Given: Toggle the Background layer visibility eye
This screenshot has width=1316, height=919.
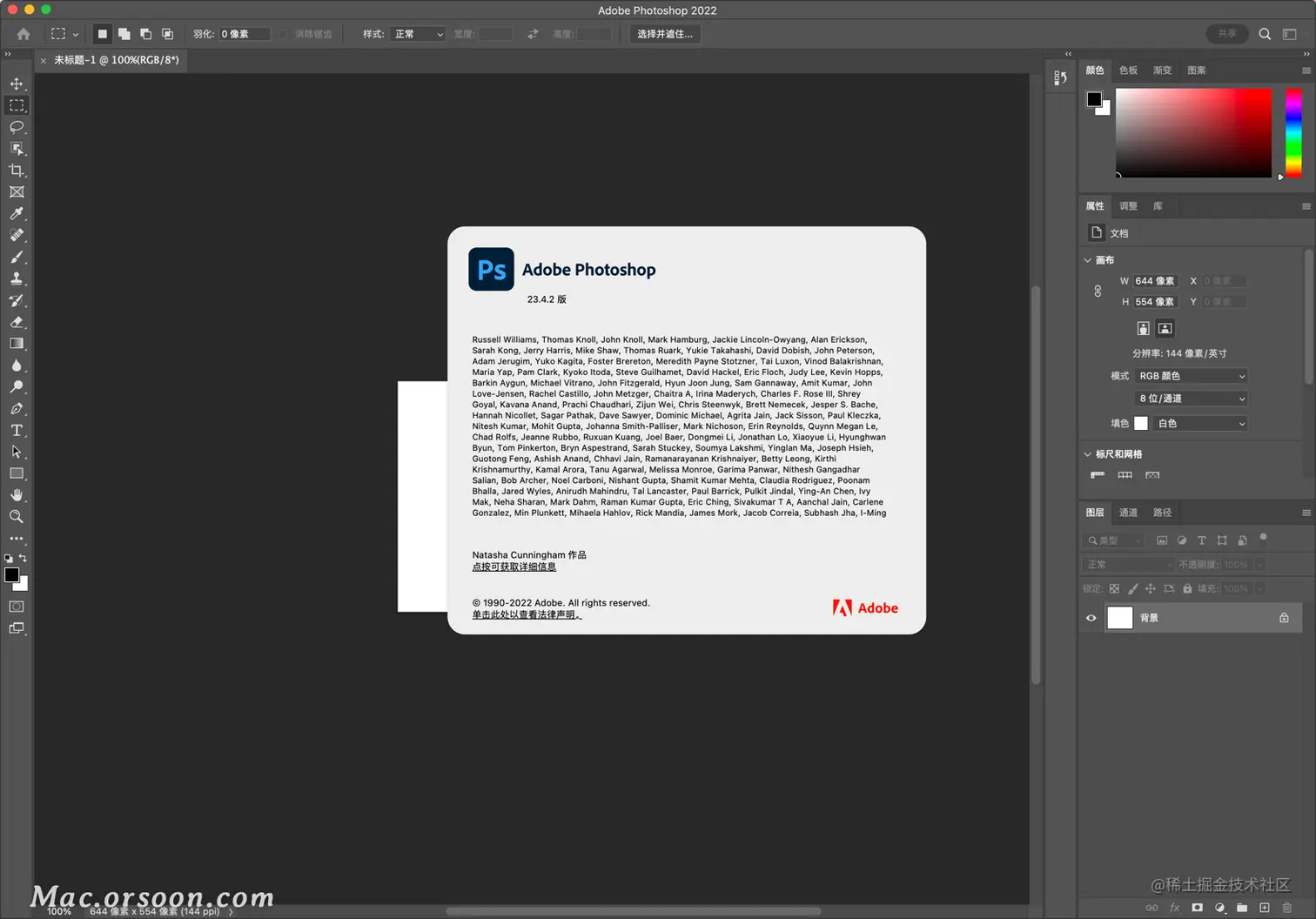Looking at the screenshot, I should [x=1091, y=618].
